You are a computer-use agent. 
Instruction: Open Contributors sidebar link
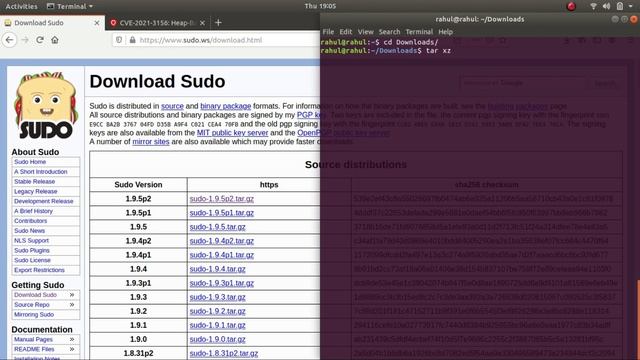[31, 221]
